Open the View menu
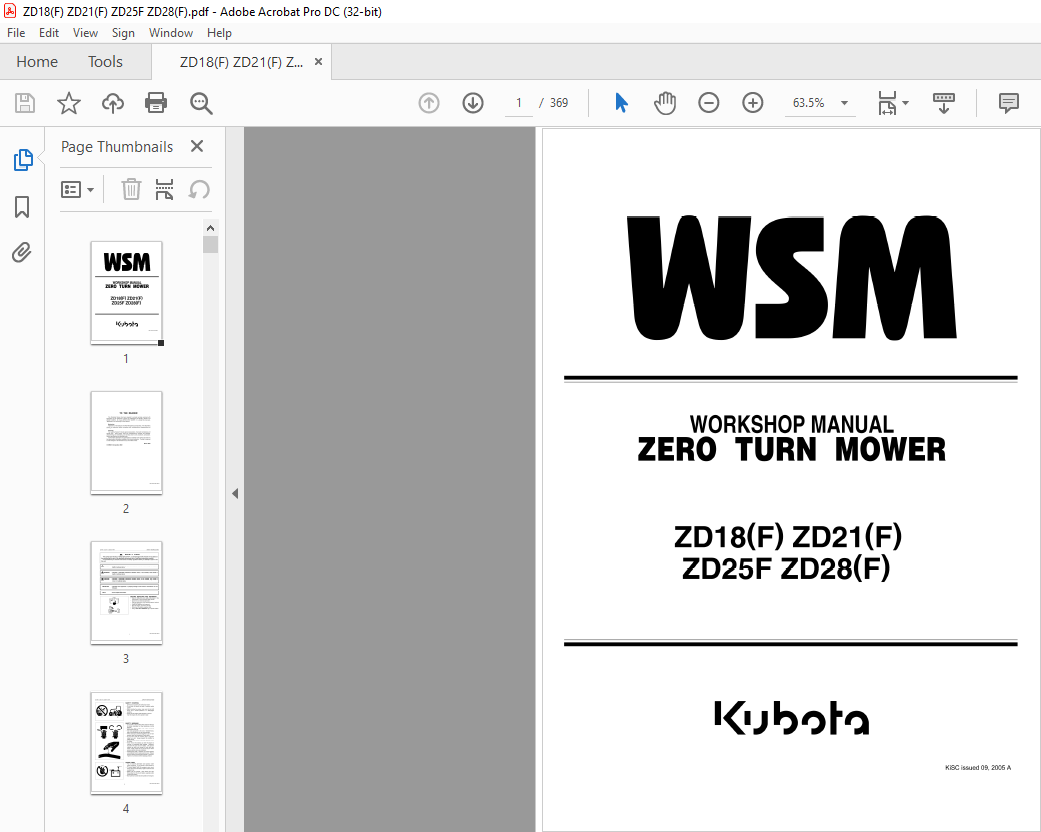This screenshot has width=1041, height=832. pyautogui.click(x=85, y=33)
